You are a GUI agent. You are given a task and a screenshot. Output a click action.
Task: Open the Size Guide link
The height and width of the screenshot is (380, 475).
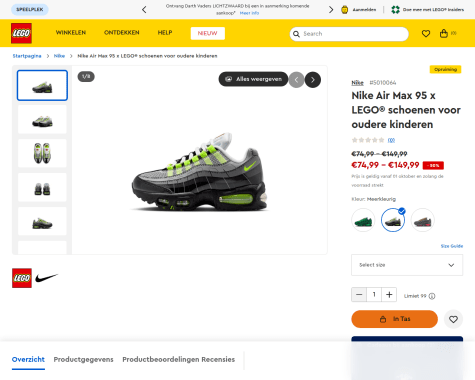click(452, 246)
